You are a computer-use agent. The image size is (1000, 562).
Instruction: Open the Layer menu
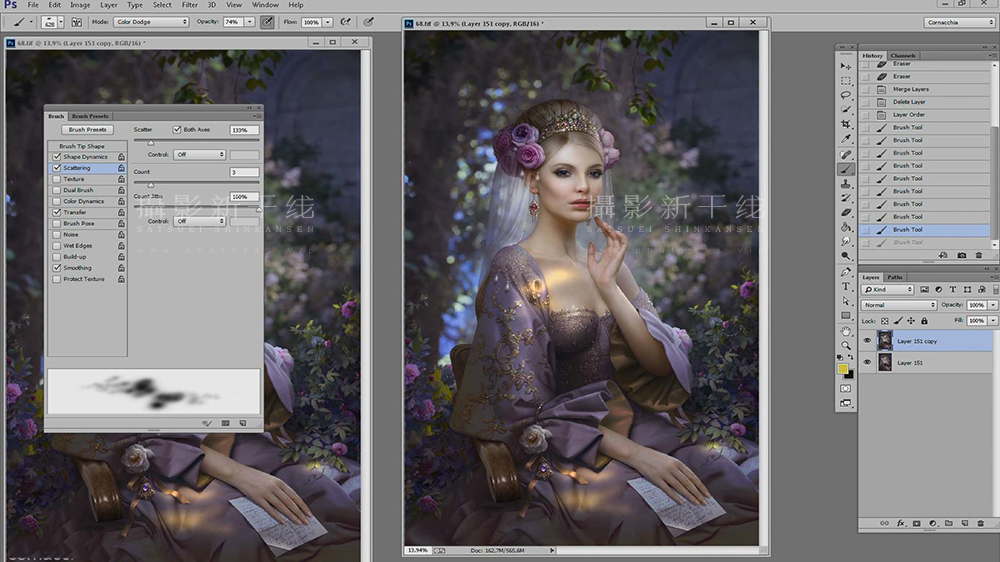tap(108, 4)
